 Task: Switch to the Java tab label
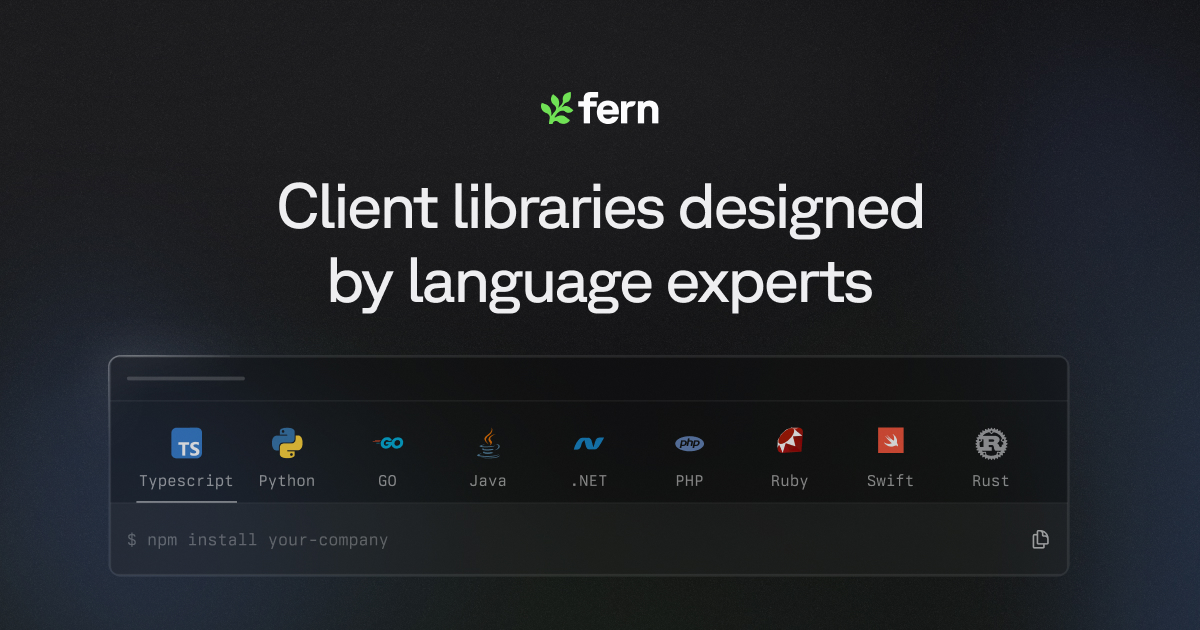[488, 481]
